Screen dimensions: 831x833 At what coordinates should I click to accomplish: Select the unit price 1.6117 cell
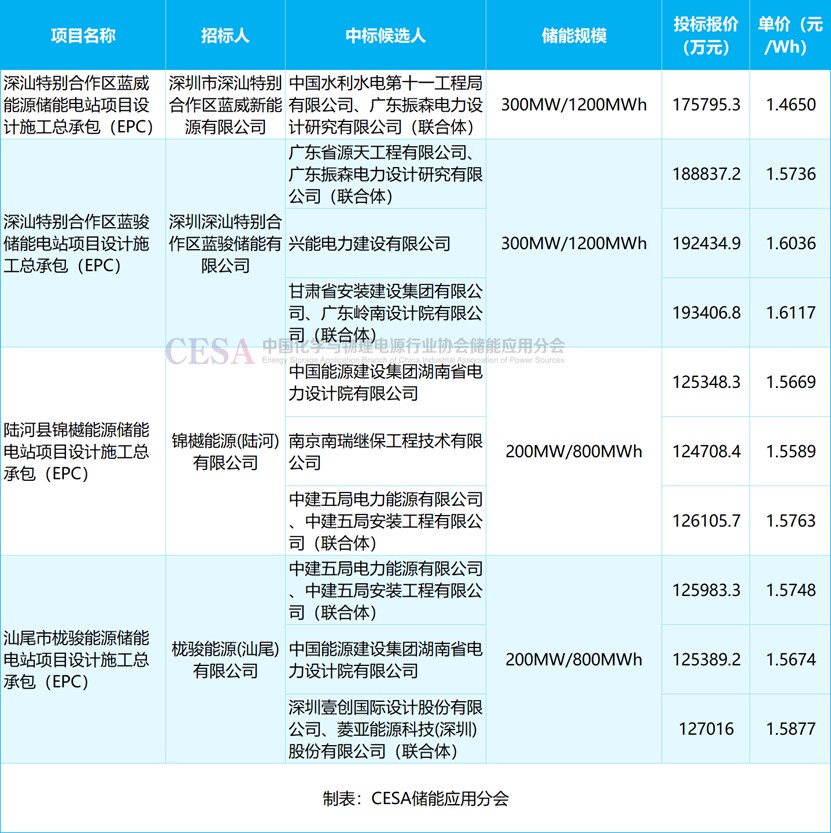(x=790, y=312)
